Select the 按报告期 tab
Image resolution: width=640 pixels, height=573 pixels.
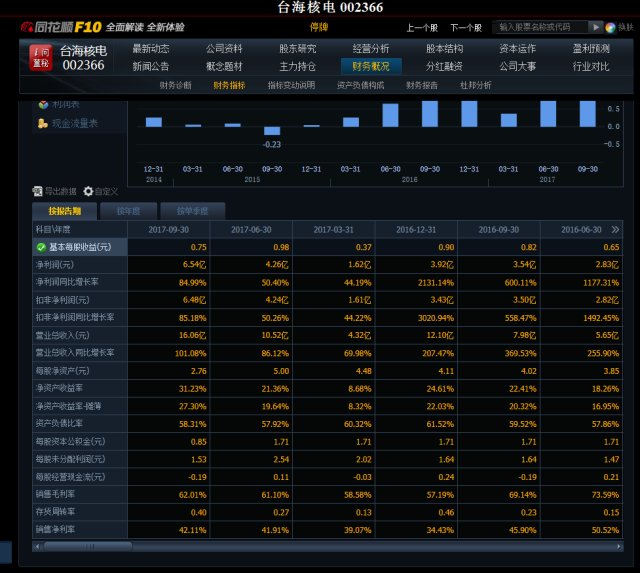coord(64,211)
